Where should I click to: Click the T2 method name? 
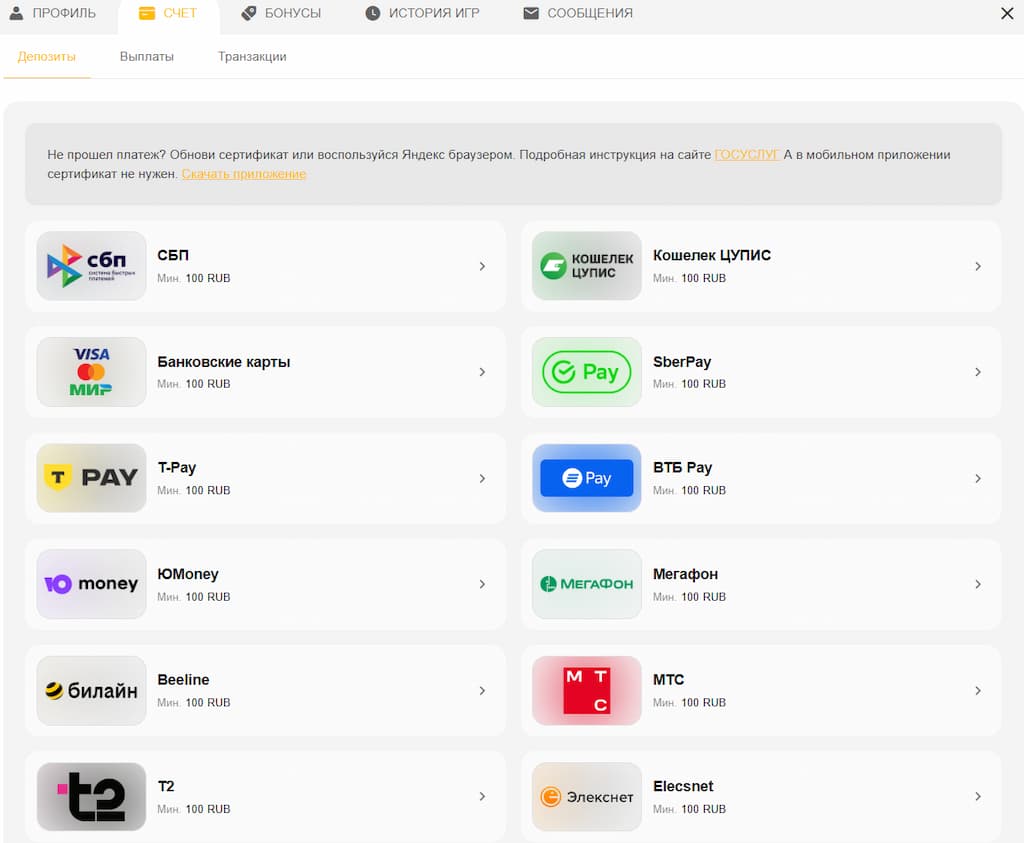166,786
